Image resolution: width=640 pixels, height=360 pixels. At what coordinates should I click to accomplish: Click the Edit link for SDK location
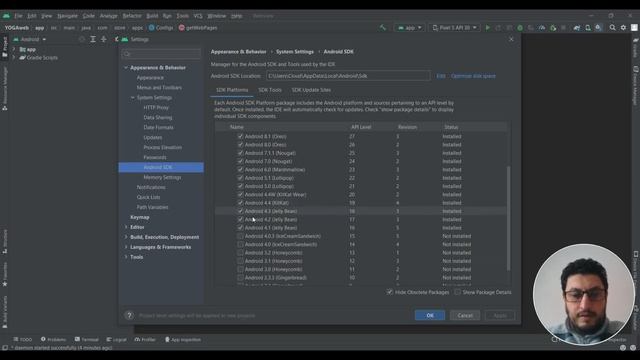tap(441, 76)
